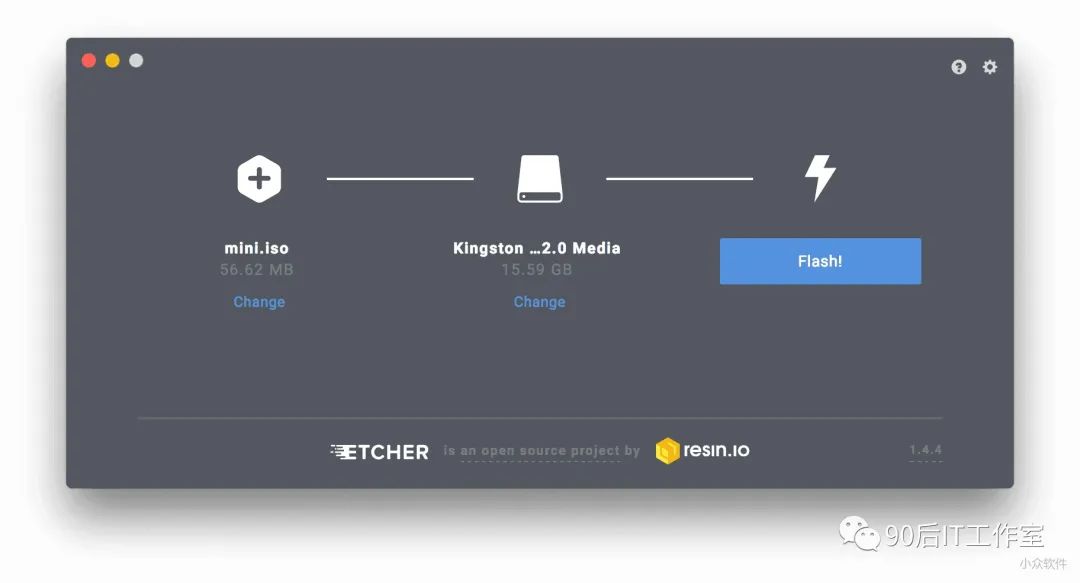Click the Etcher logo in the footer
The image size is (1080, 583).
click(380, 452)
